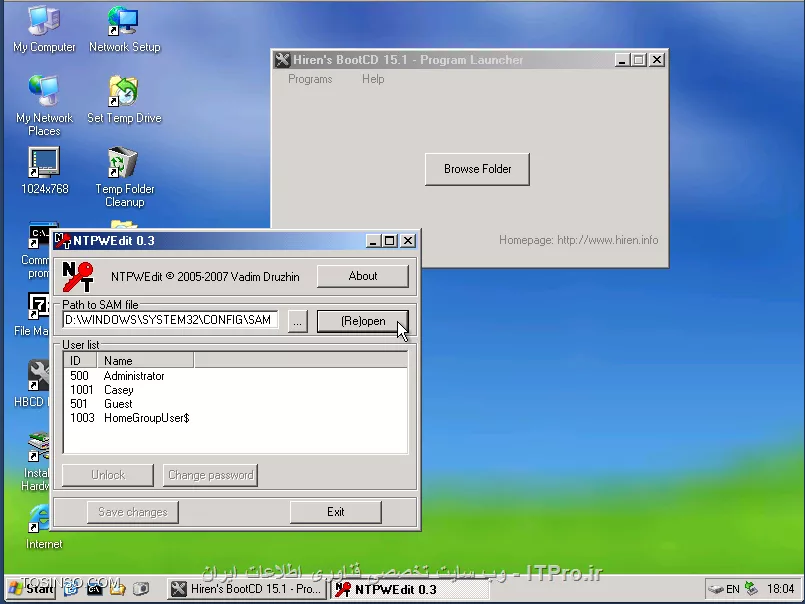Click the drive icon in system tray
This screenshot has width=805, height=604.
tap(716, 589)
